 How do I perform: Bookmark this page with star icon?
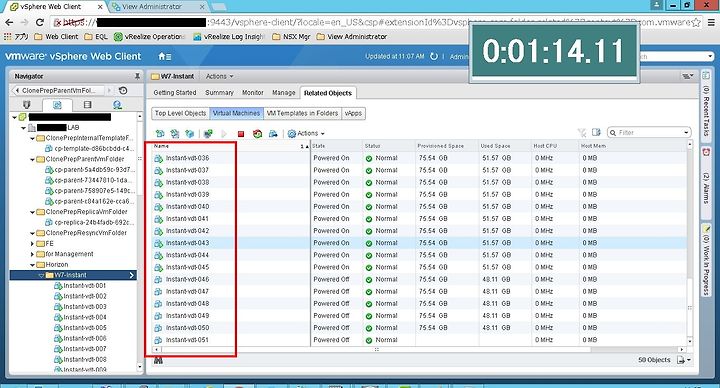coord(697,22)
